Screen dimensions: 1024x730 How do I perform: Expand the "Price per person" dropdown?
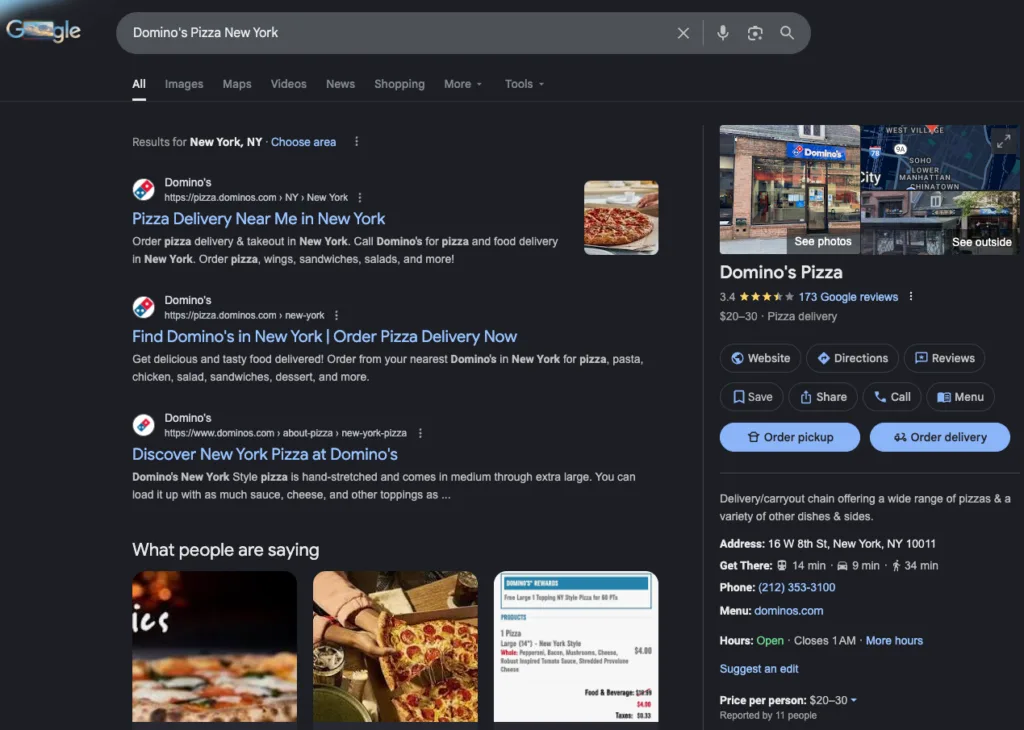pos(853,700)
